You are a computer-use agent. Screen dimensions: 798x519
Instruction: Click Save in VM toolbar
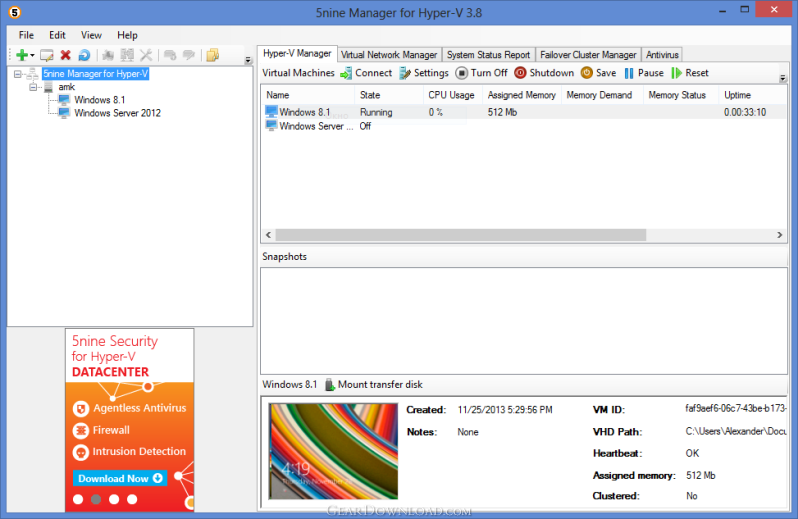pyautogui.click(x=598, y=73)
